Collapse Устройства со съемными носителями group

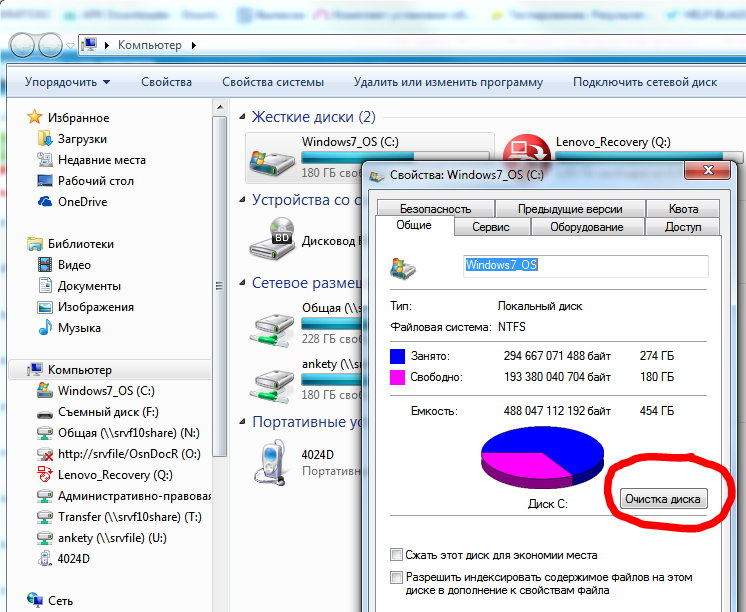[x=243, y=199]
